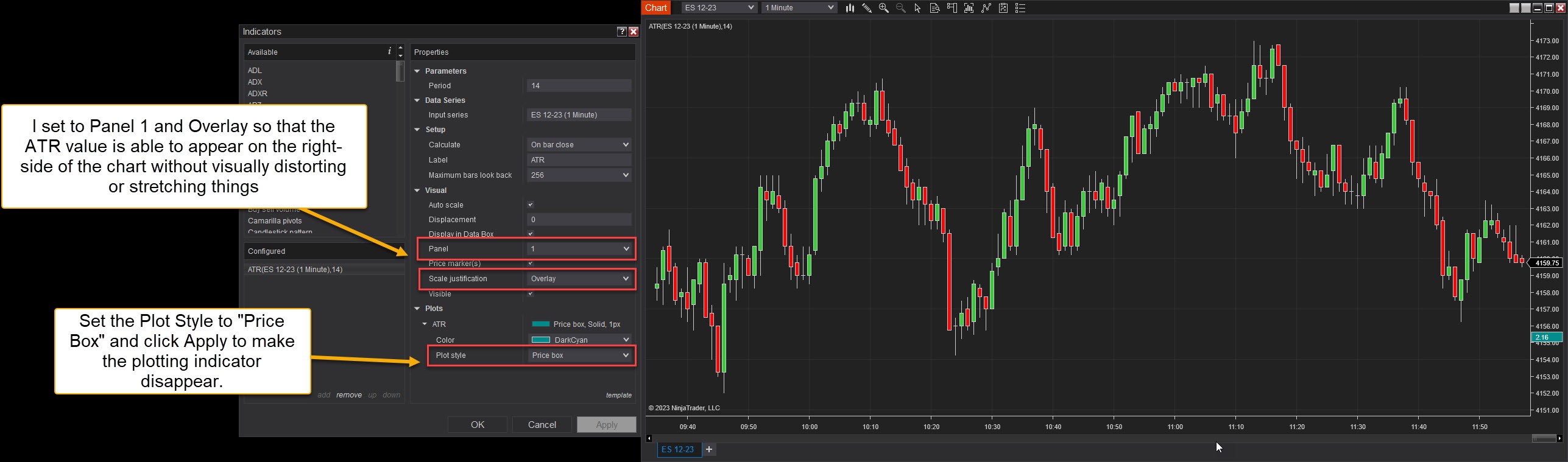The image size is (1568, 462).
Task: Click the Period input field
Action: 579,86
